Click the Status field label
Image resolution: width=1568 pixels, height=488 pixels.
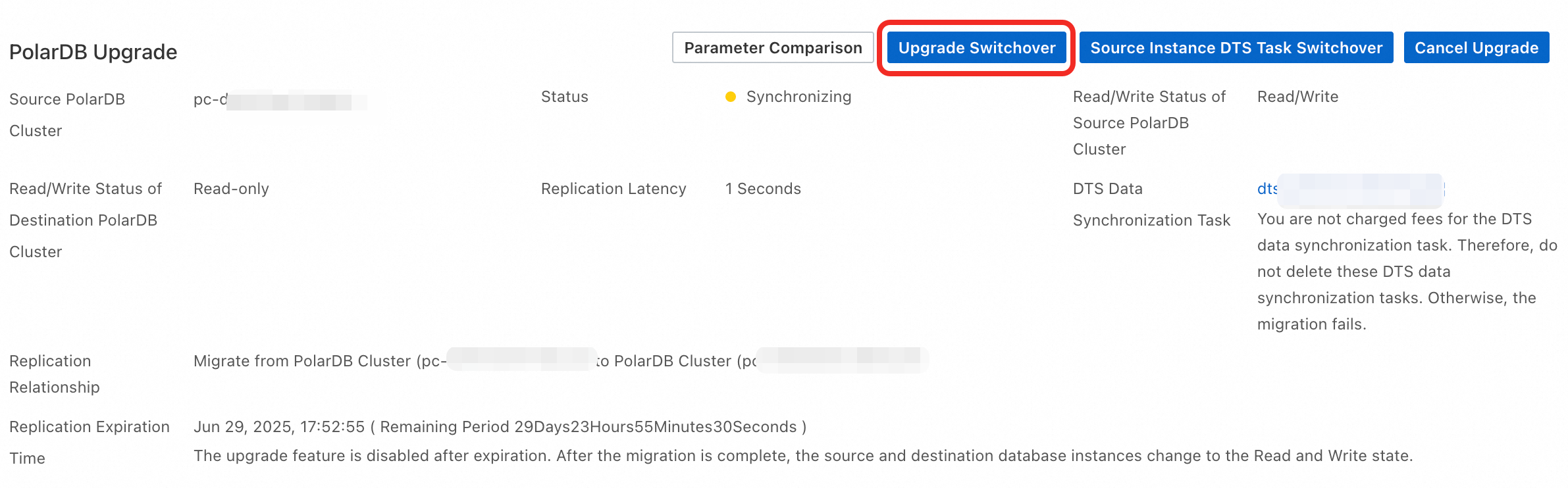click(x=564, y=97)
